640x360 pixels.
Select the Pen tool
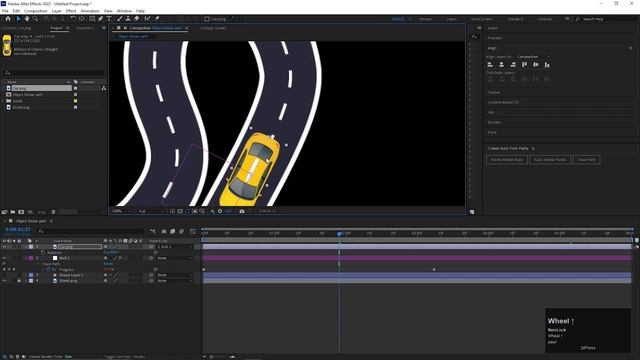click(100, 19)
